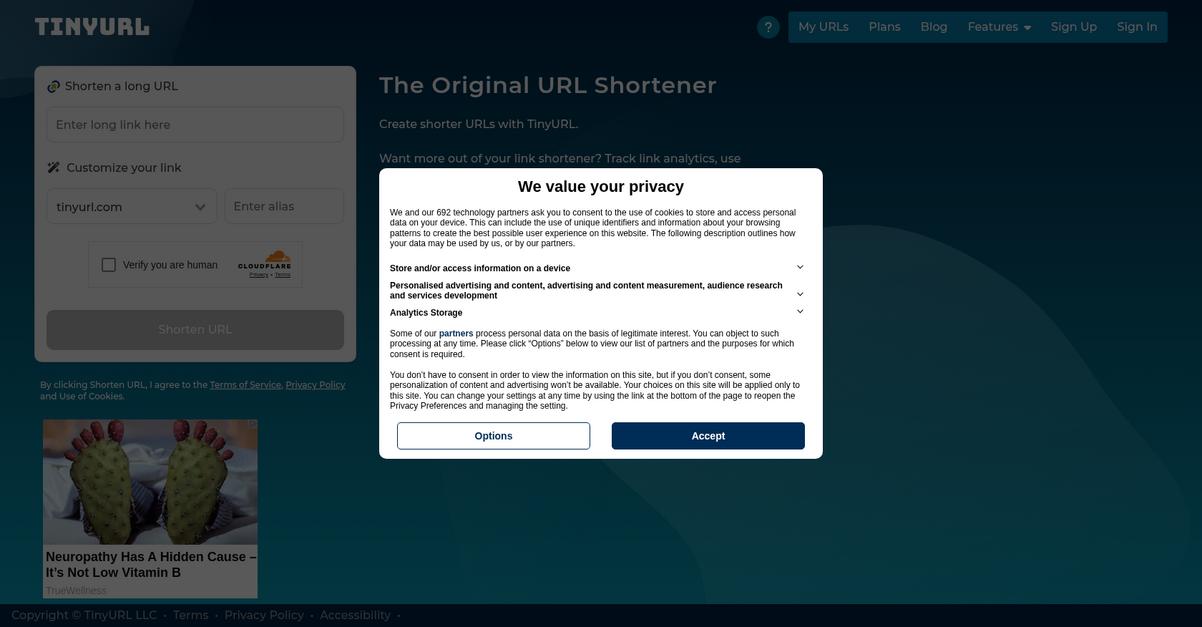The height and width of the screenshot is (627, 1202).
Task: Click the footer Privacy Policy link
Action: point(264,615)
